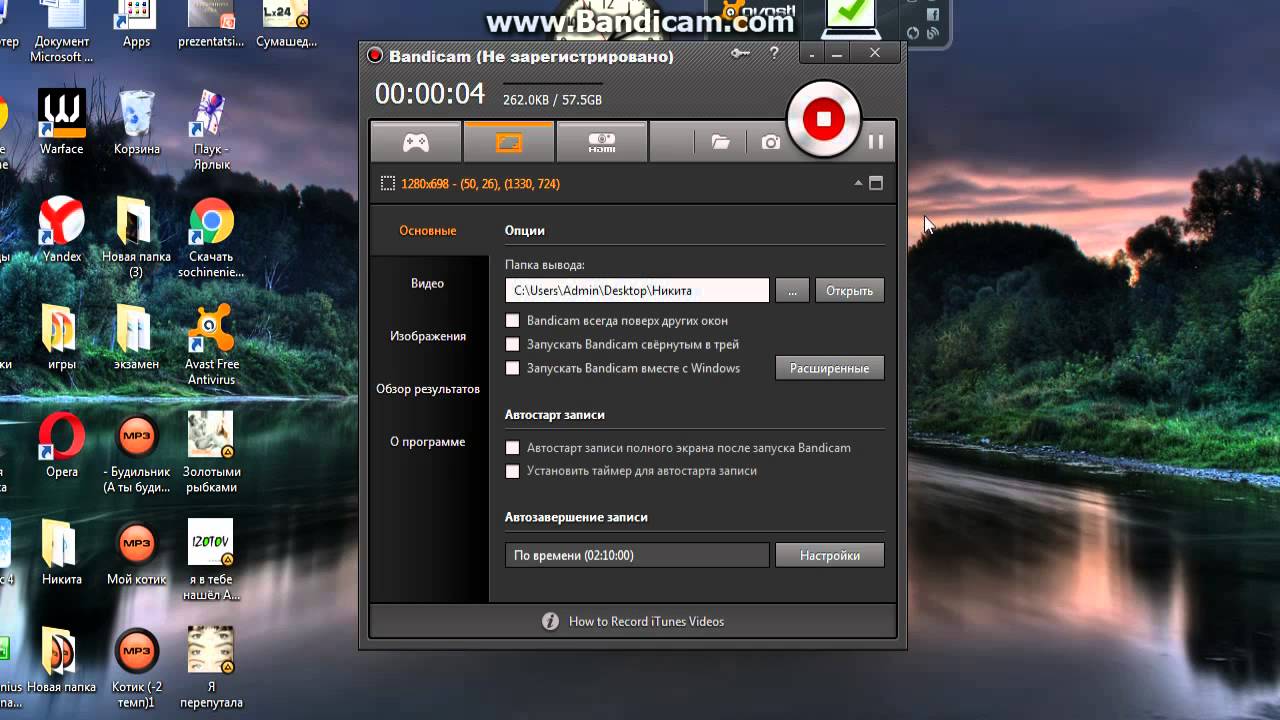1280x720 pixels.
Task: Collapse the panel with up arrow
Action: click(858, 184)
